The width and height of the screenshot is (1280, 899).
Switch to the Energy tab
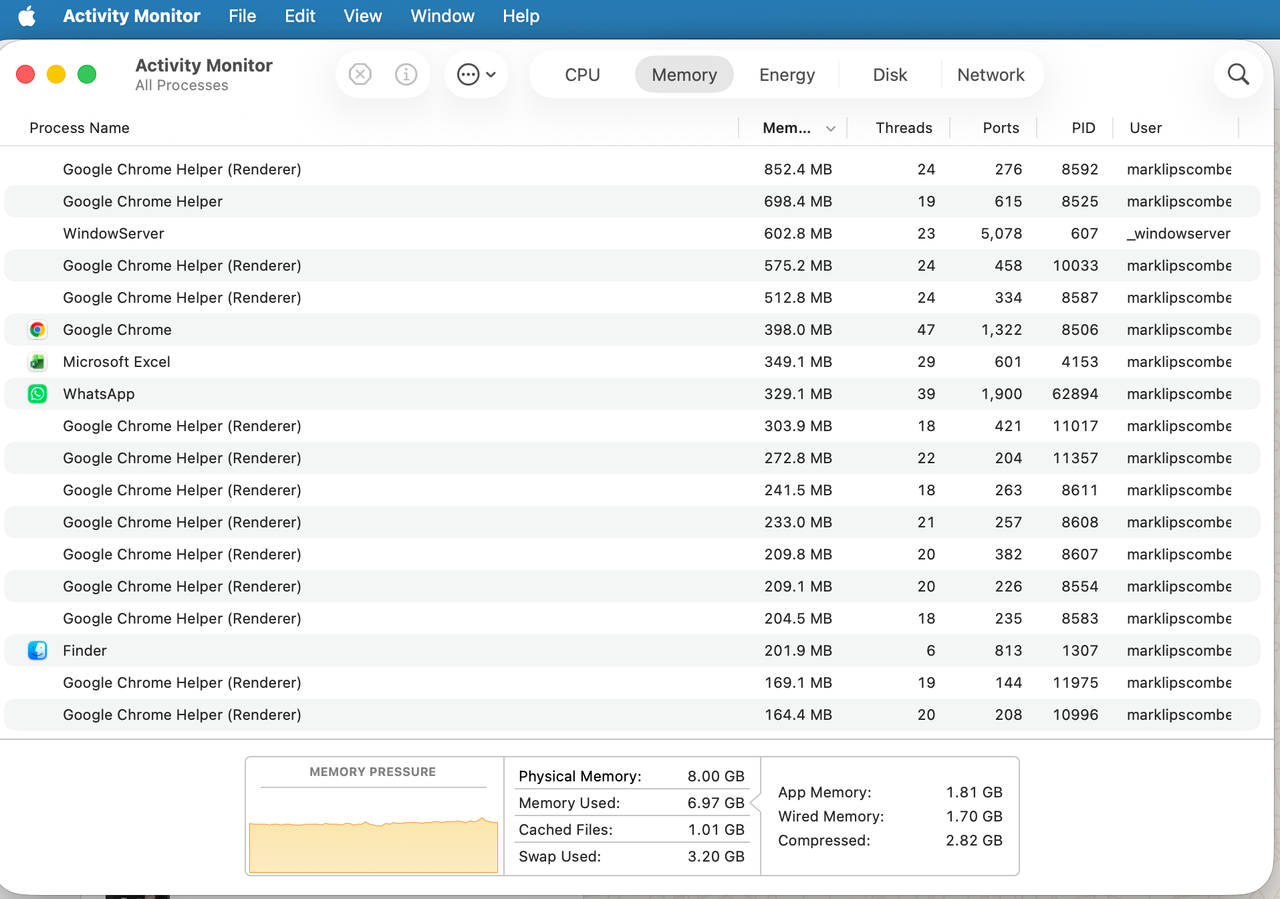787,75
